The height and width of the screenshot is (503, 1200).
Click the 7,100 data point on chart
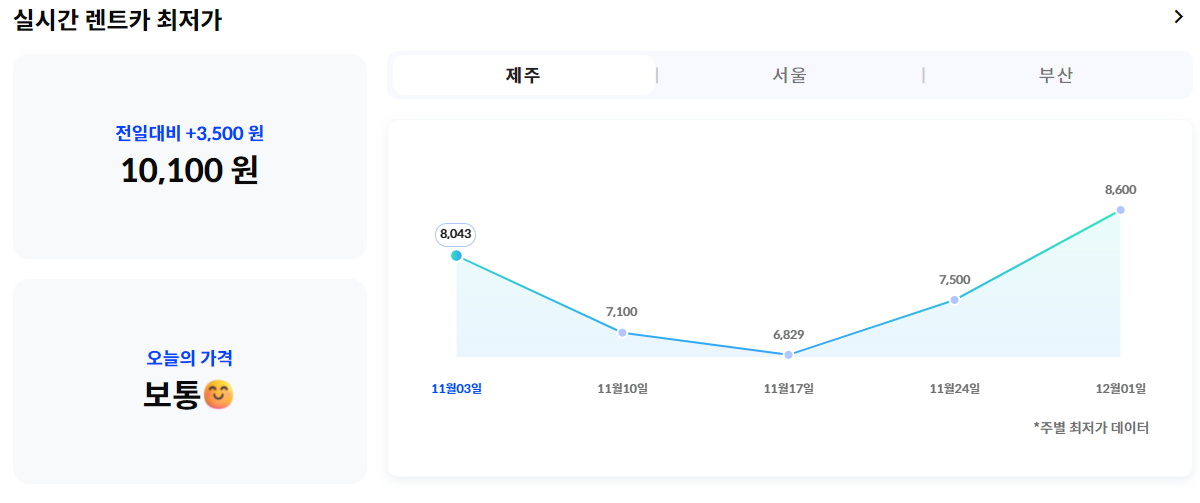[x=622, y=332]
